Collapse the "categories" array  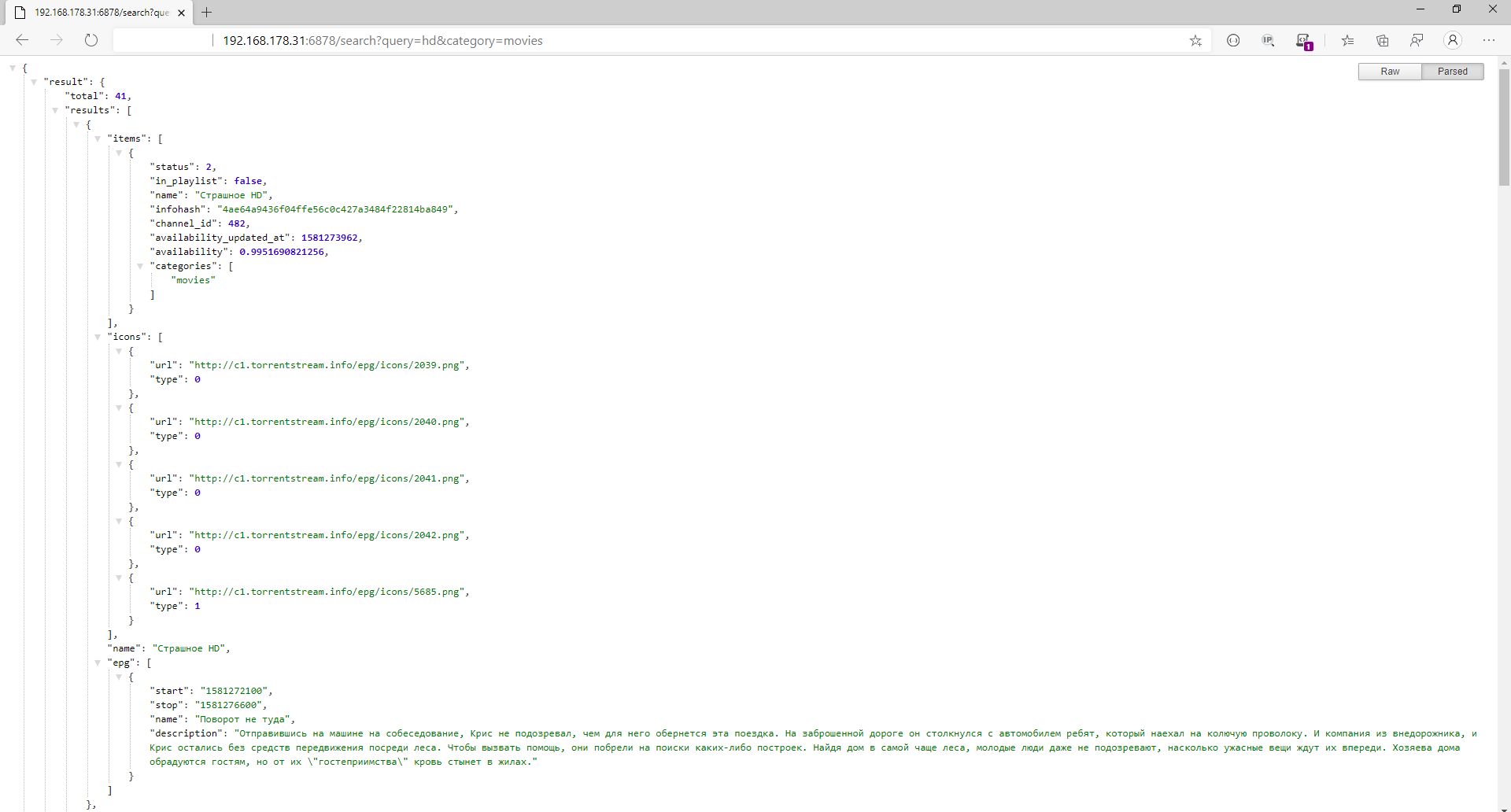click(141, 267)
